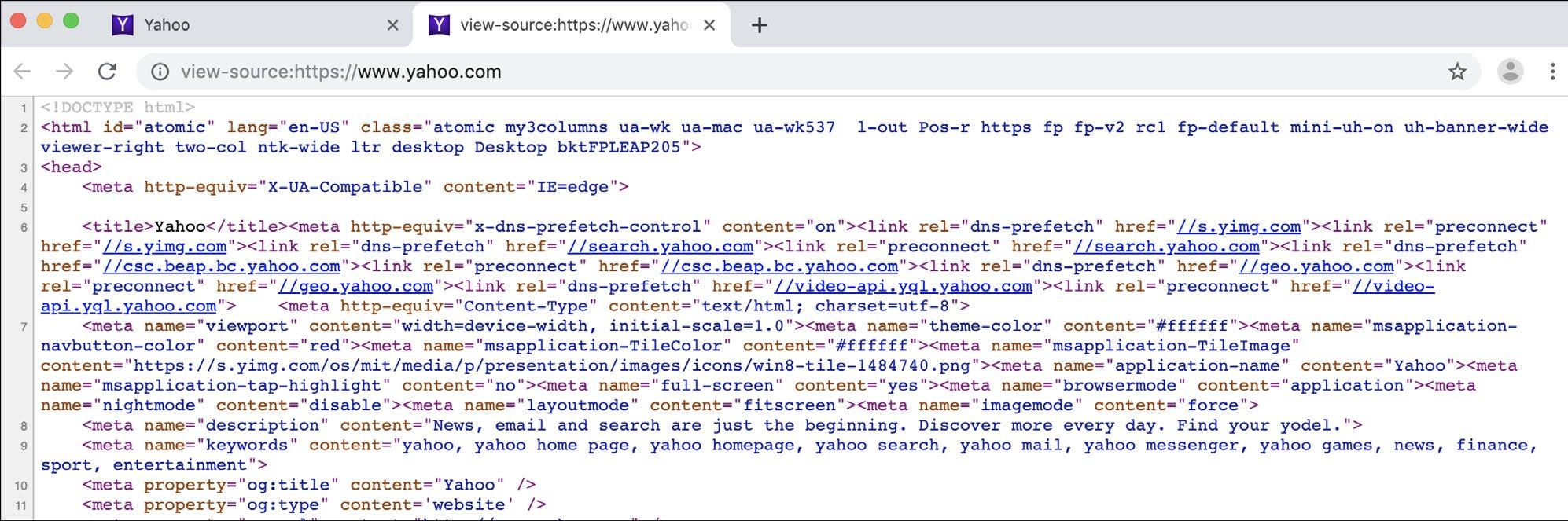1568x521 pixels.
Task: Click the site info icon in address bar
Action: pos(160,72)
